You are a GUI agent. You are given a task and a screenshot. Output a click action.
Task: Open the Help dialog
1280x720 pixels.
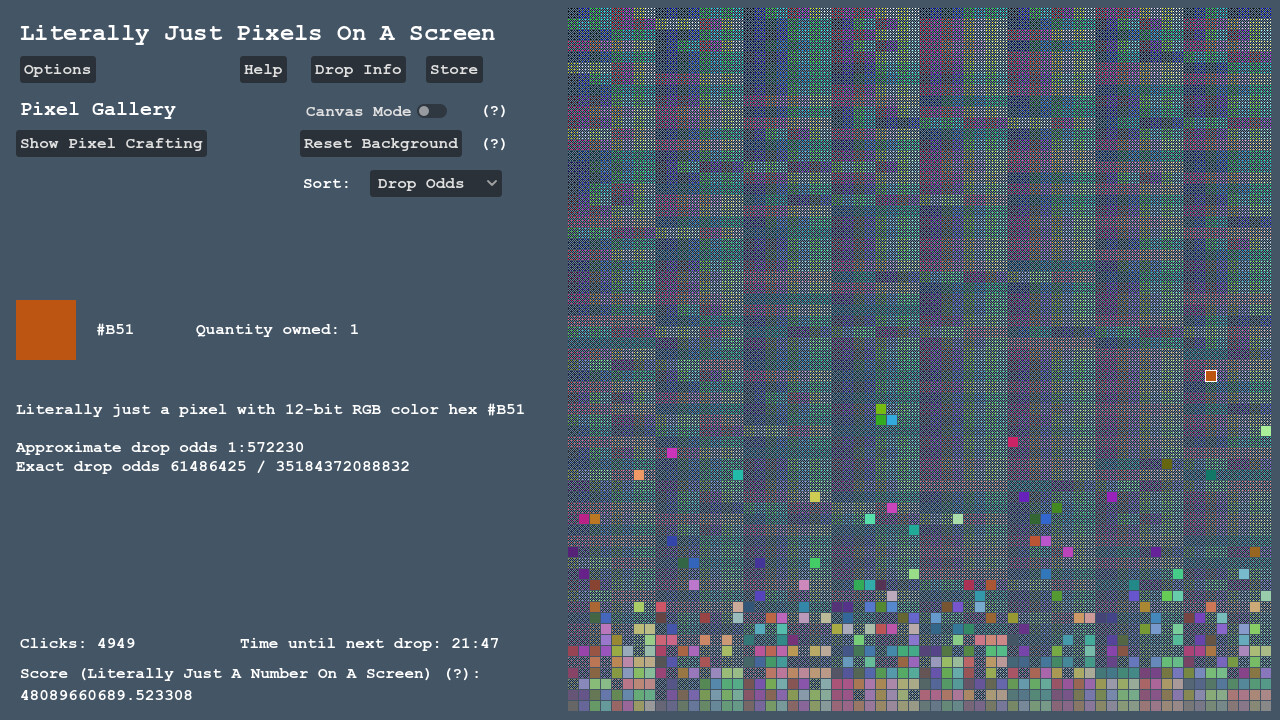(263, 69)
